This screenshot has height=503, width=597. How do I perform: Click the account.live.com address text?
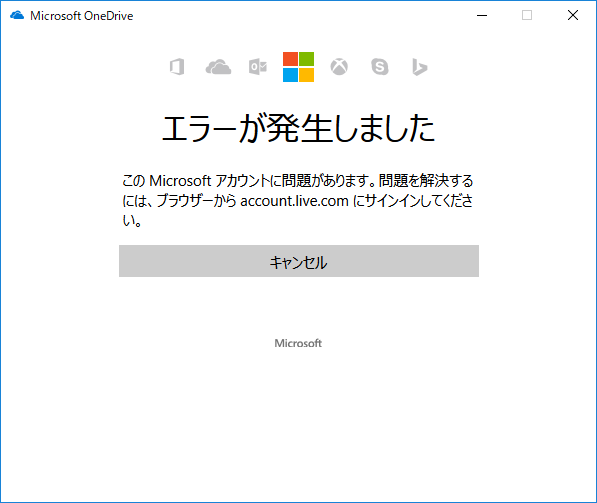tap(294, 201)
